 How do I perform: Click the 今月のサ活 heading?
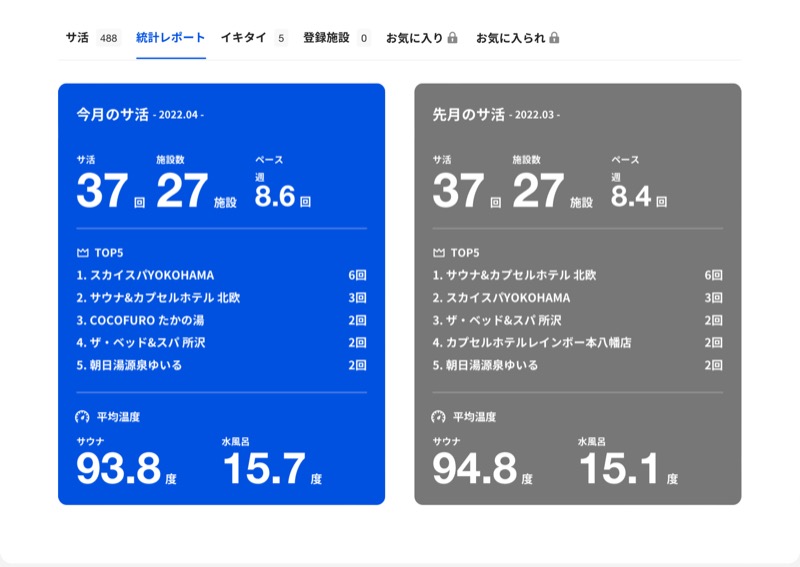point(112,114)
